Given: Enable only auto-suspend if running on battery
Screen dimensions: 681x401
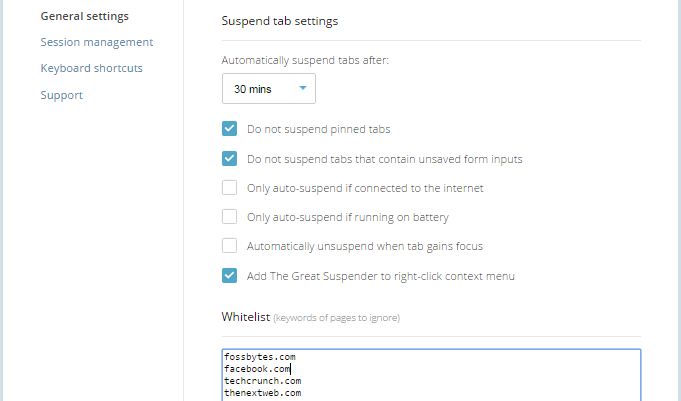Looking at the screenshot, I should [x=230, y=216].
